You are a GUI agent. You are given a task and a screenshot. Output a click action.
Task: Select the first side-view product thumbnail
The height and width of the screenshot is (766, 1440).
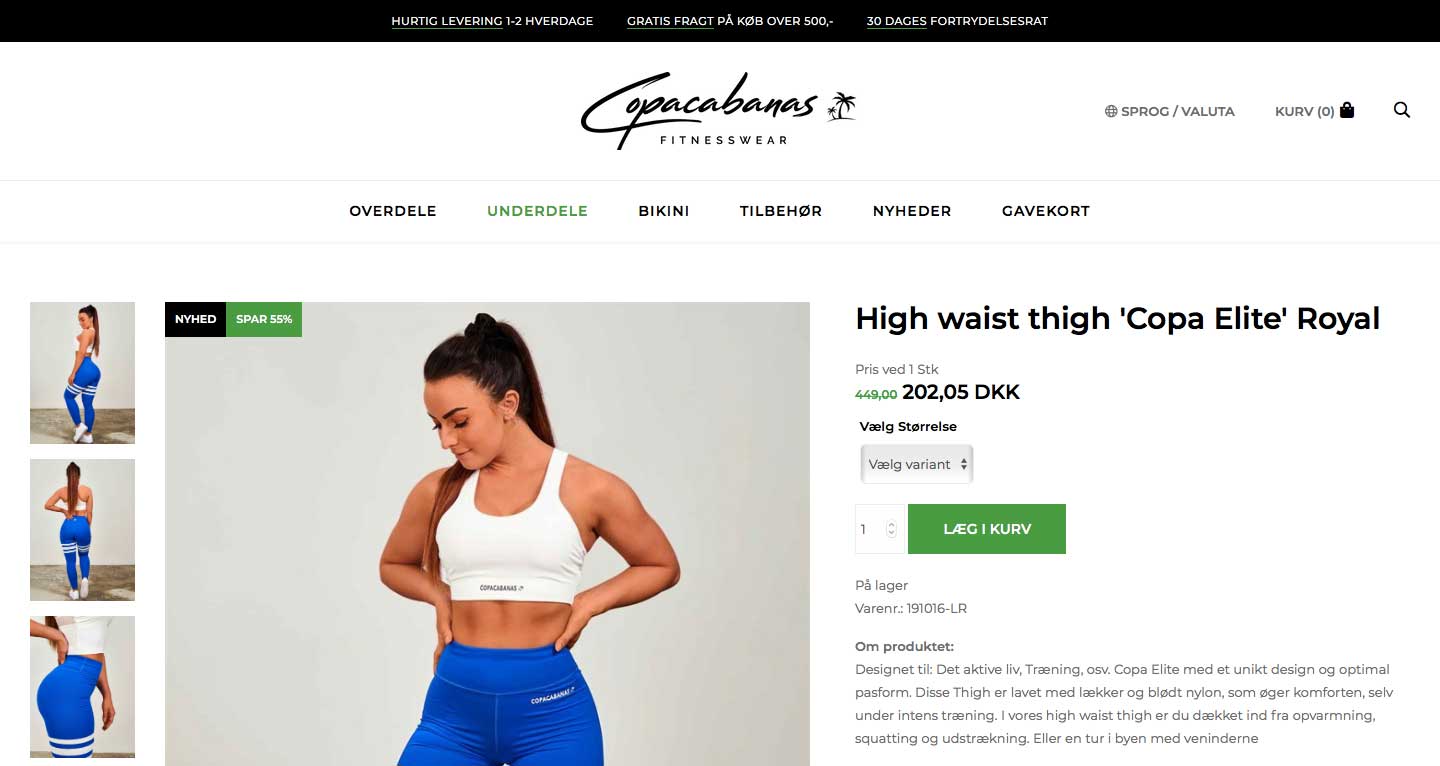(82, 373)
